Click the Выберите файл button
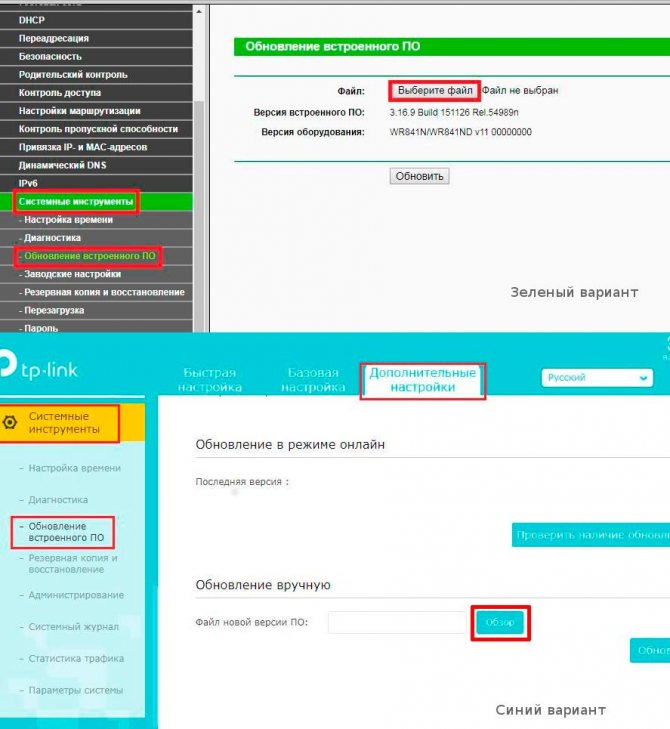 pos(435,90)
